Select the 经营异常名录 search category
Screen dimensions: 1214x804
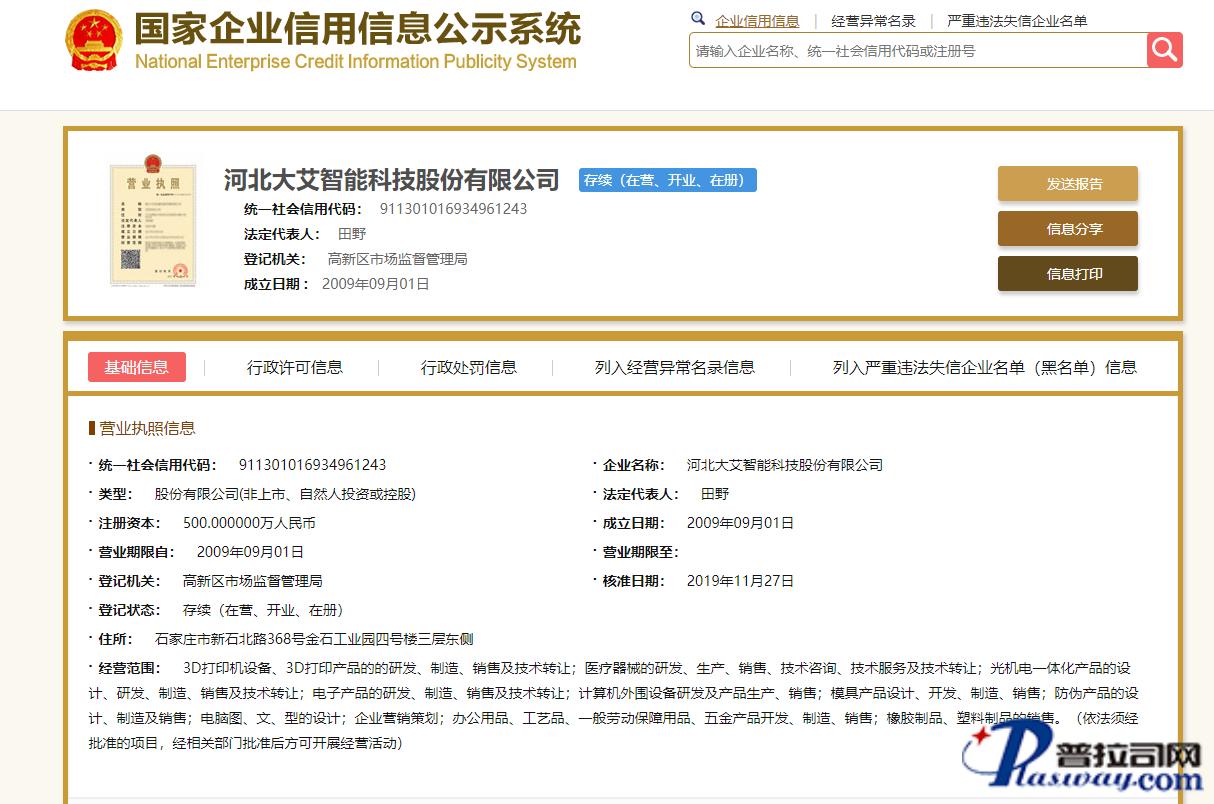[x=873, y=21]
